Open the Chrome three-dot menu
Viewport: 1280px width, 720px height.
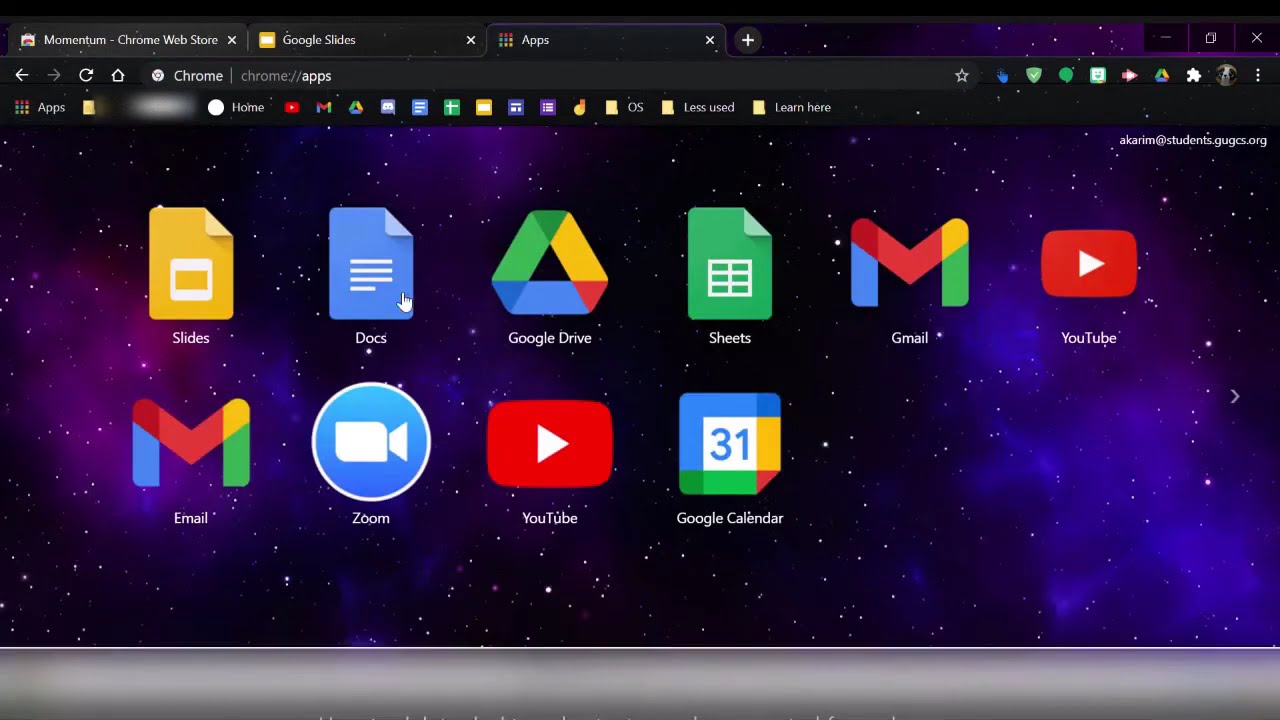[x=1258, y=76]
